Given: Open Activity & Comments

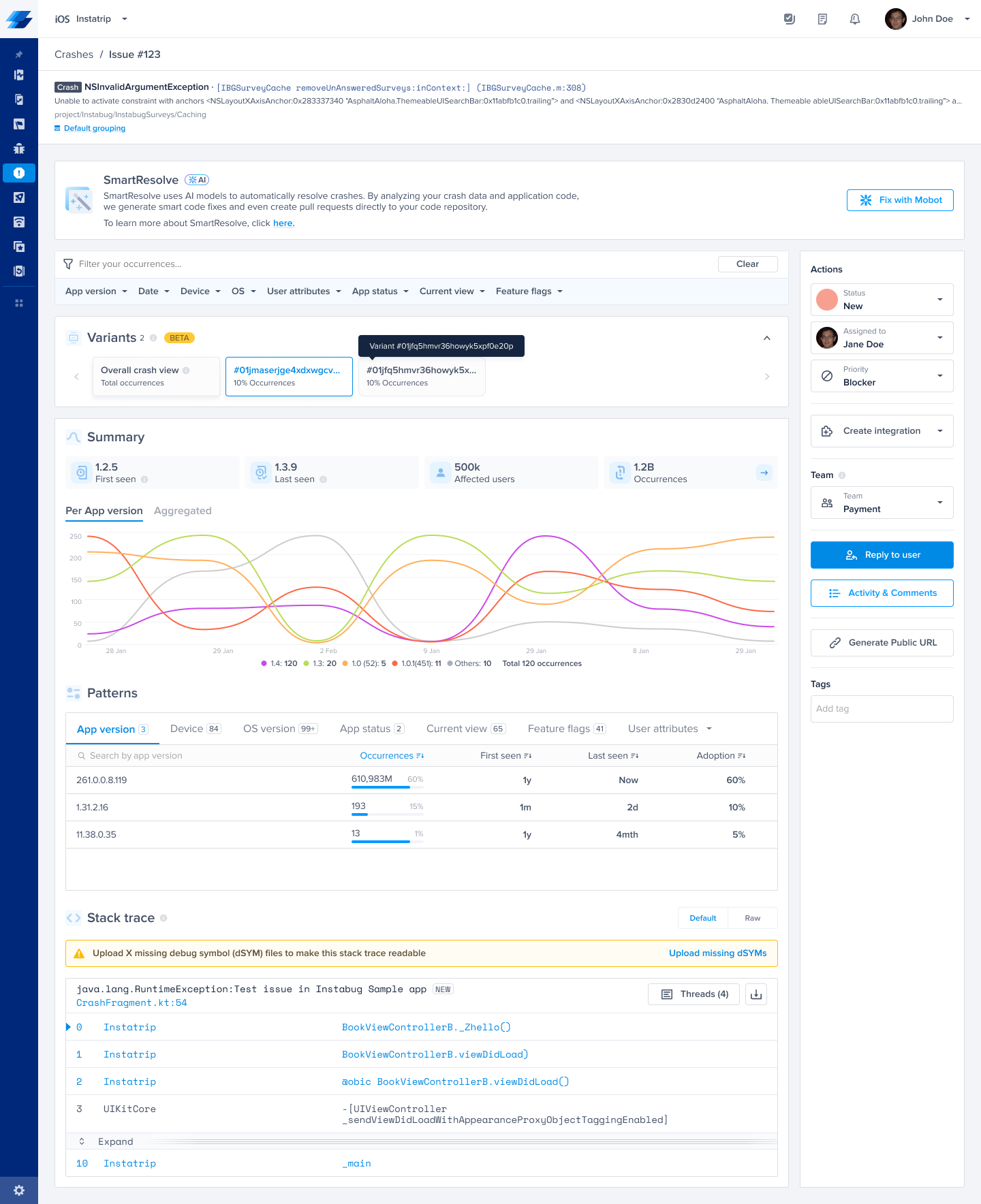Looking at the screenshot, I should pyautogui.click(x=882, y=593).
